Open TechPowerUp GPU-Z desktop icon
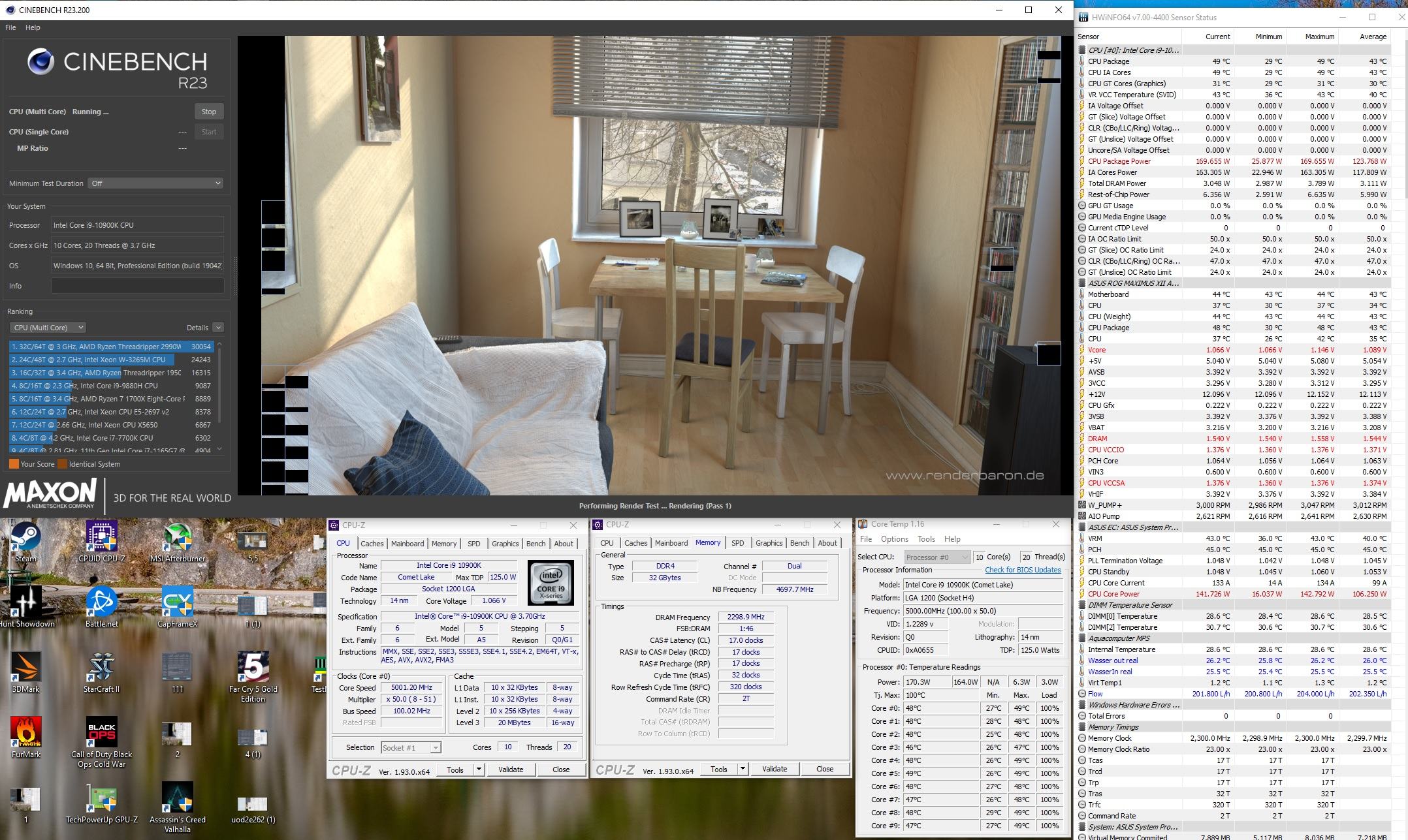1408x840 pixels. (x=102, y=802)
